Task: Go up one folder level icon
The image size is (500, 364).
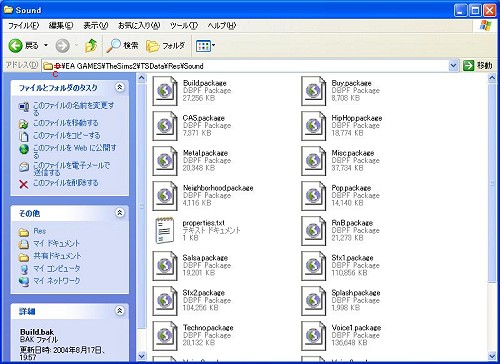Action: (91, 46)
